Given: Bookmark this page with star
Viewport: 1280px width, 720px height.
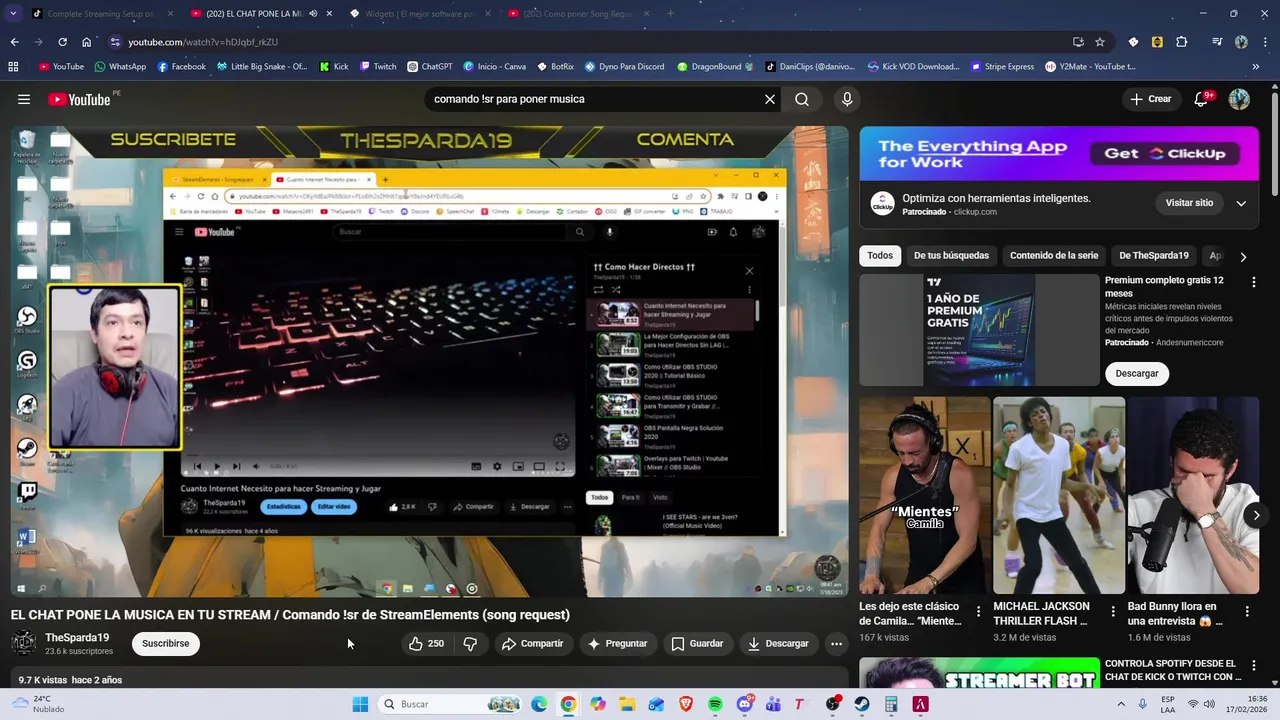Looking at the screenshot, I should click(1100, 42).
